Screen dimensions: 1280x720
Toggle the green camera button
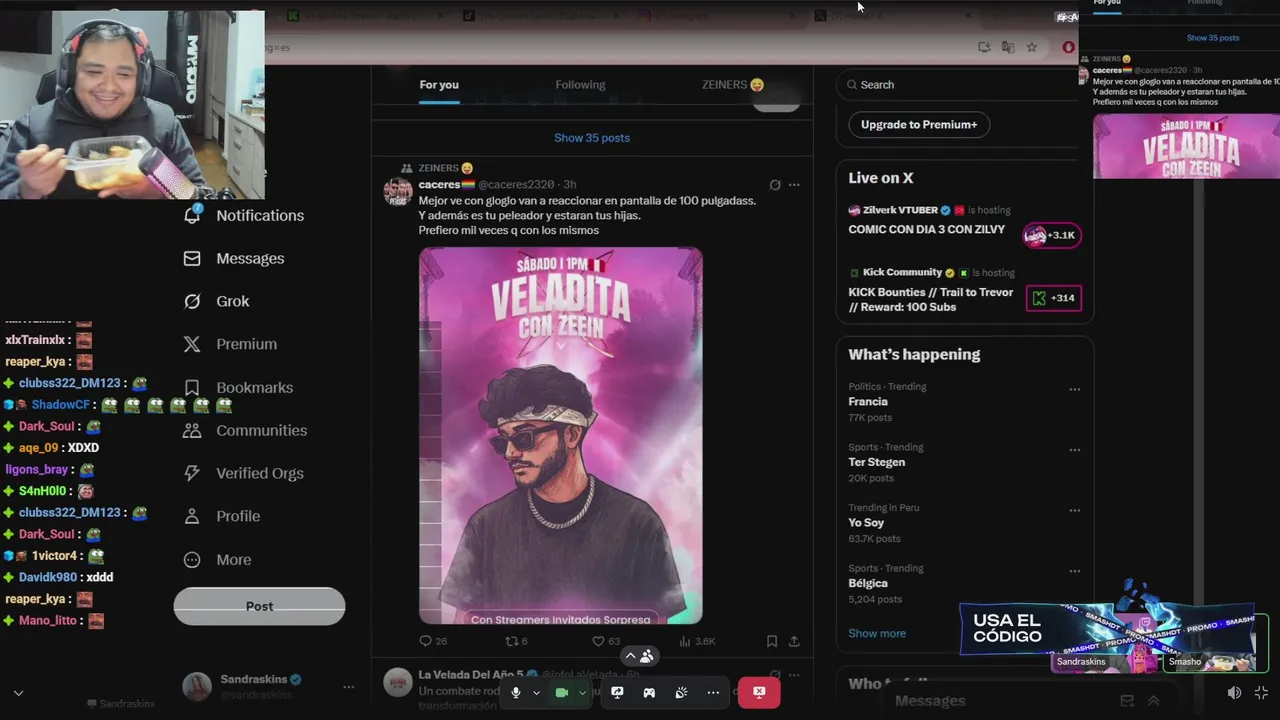(561, 692)
